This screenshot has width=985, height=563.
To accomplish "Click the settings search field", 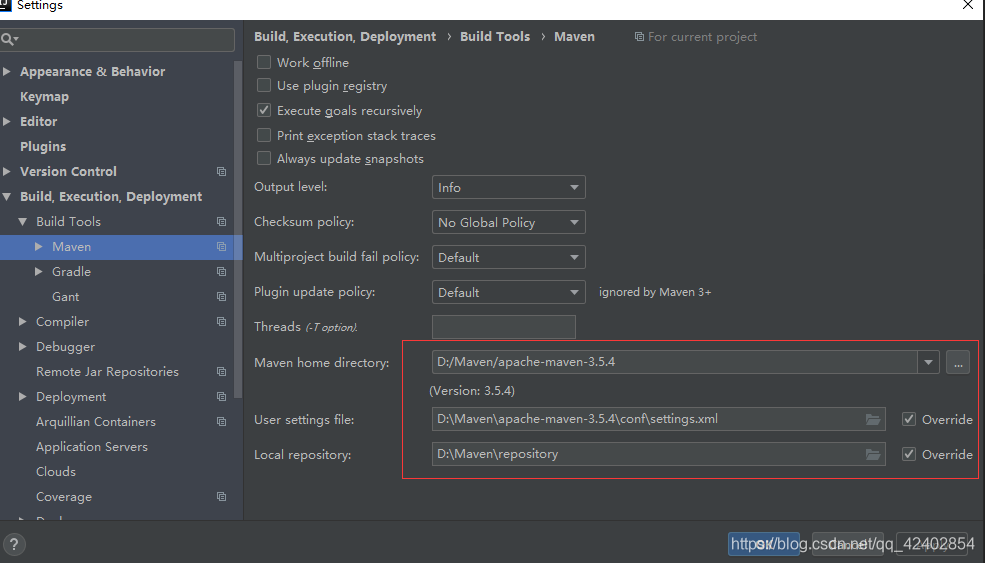I will pyautogui.click(x=117, y=40).
